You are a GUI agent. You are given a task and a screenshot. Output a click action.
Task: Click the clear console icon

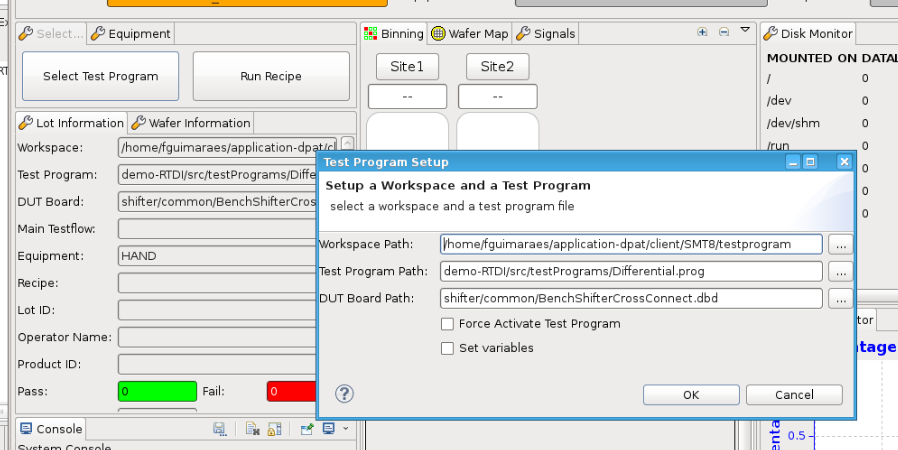pos(252,429)
